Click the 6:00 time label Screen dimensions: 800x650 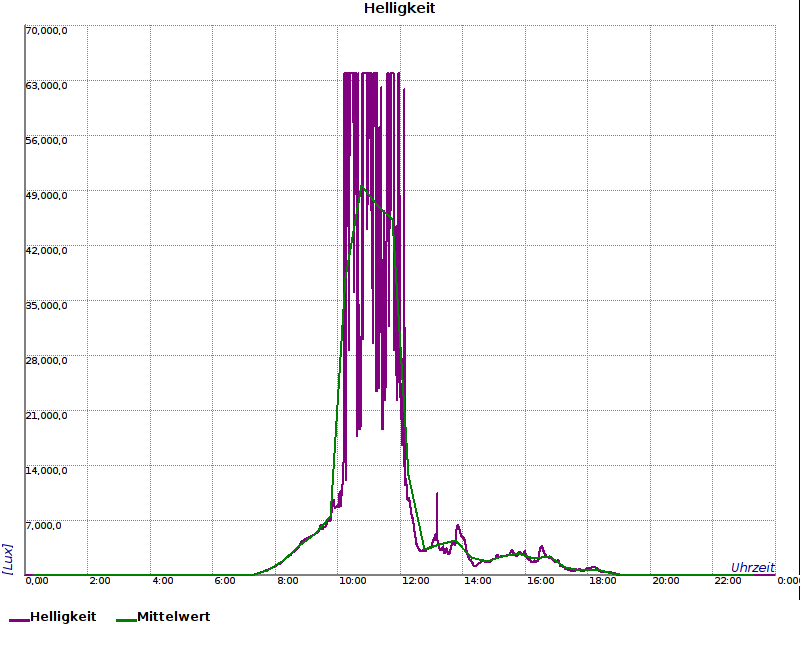click(x=225, y=581)
